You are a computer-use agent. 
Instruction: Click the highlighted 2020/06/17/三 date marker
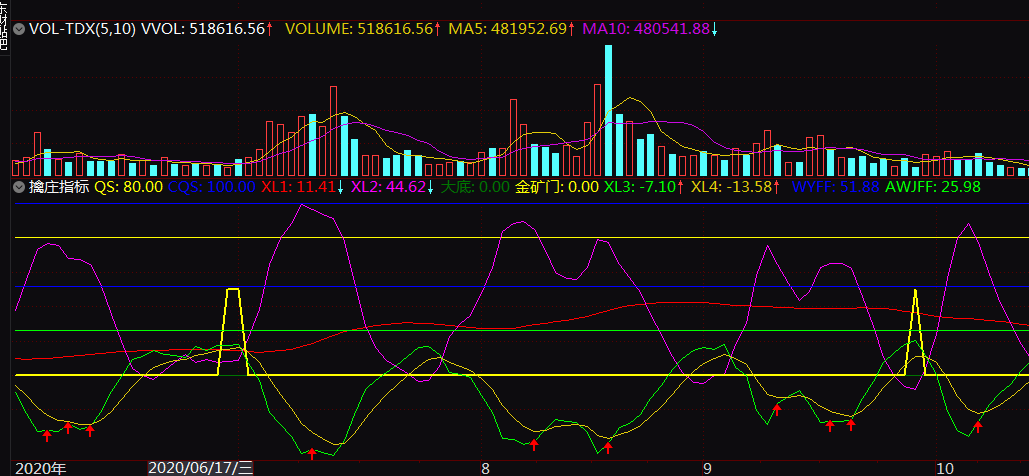pyautogui.click(x=201, y=468)
